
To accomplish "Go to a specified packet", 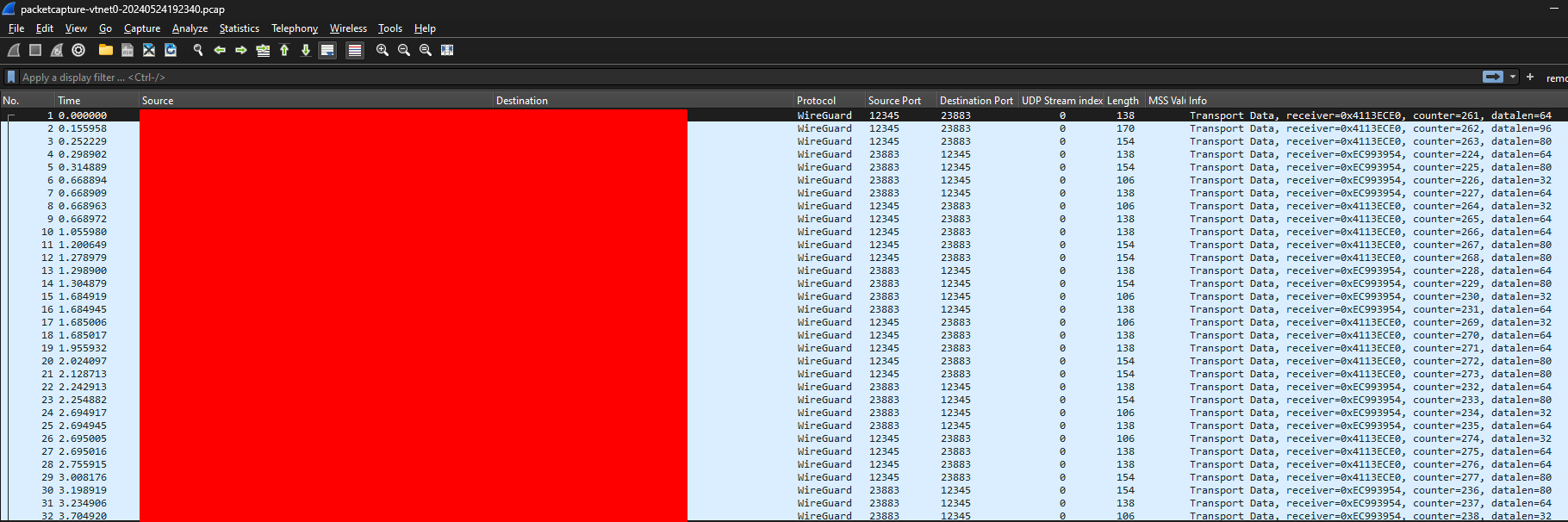I will [x=263, y=51].
